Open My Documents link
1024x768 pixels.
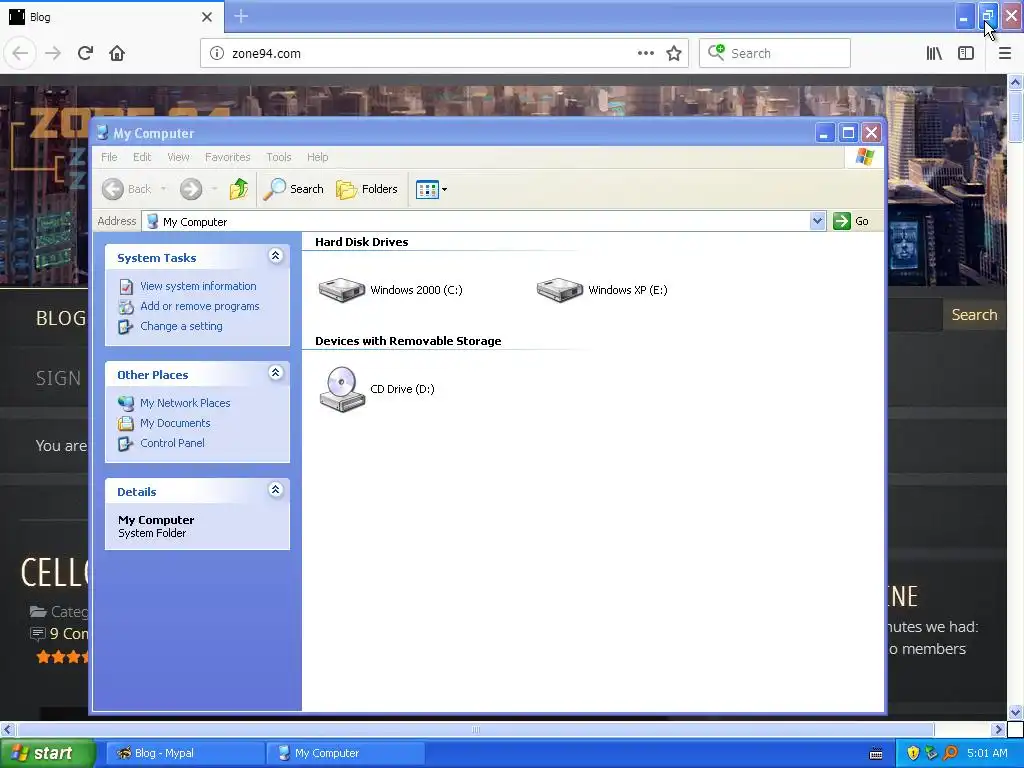175,423
